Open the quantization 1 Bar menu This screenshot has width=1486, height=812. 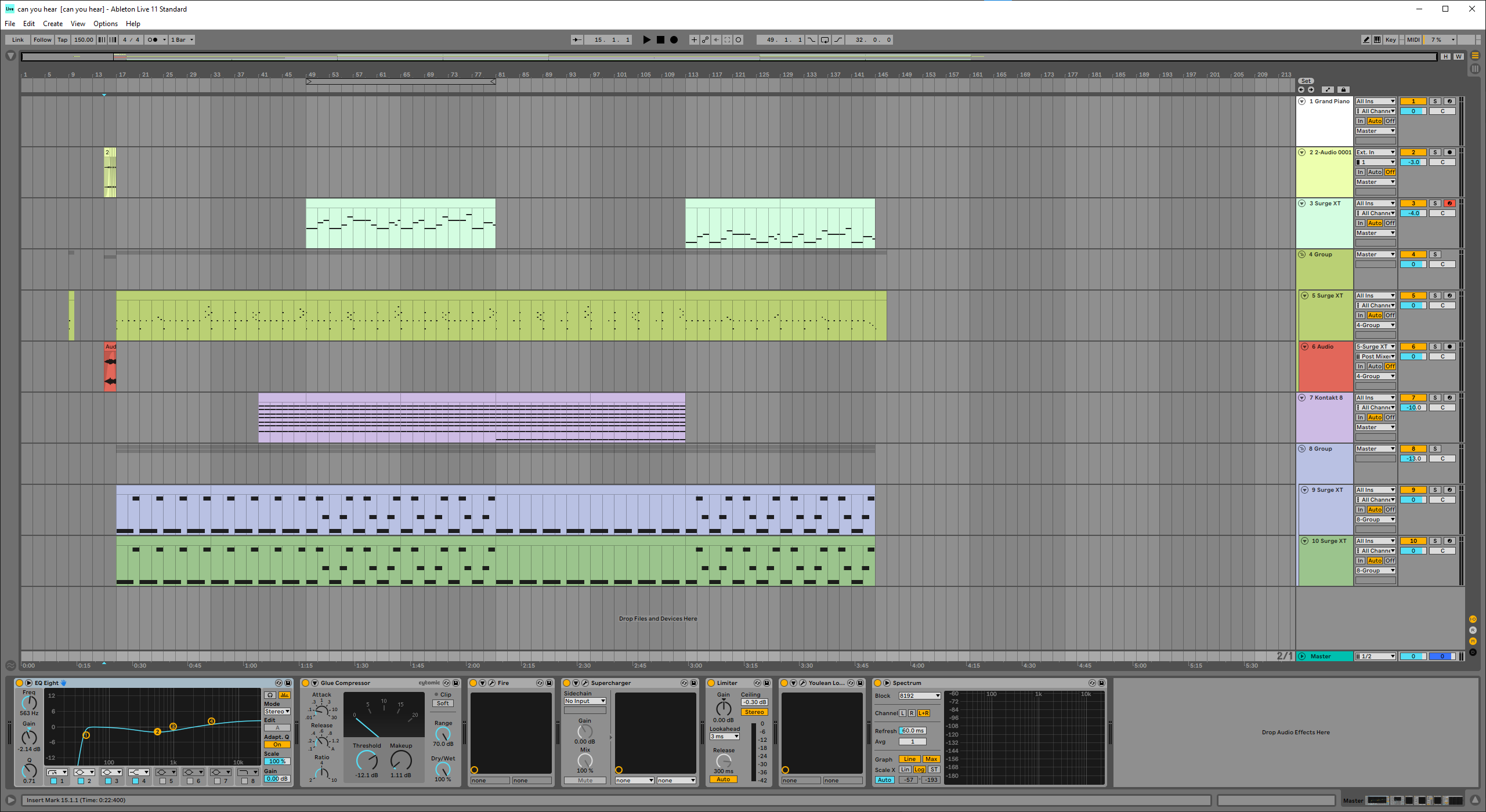pos(182,40)
